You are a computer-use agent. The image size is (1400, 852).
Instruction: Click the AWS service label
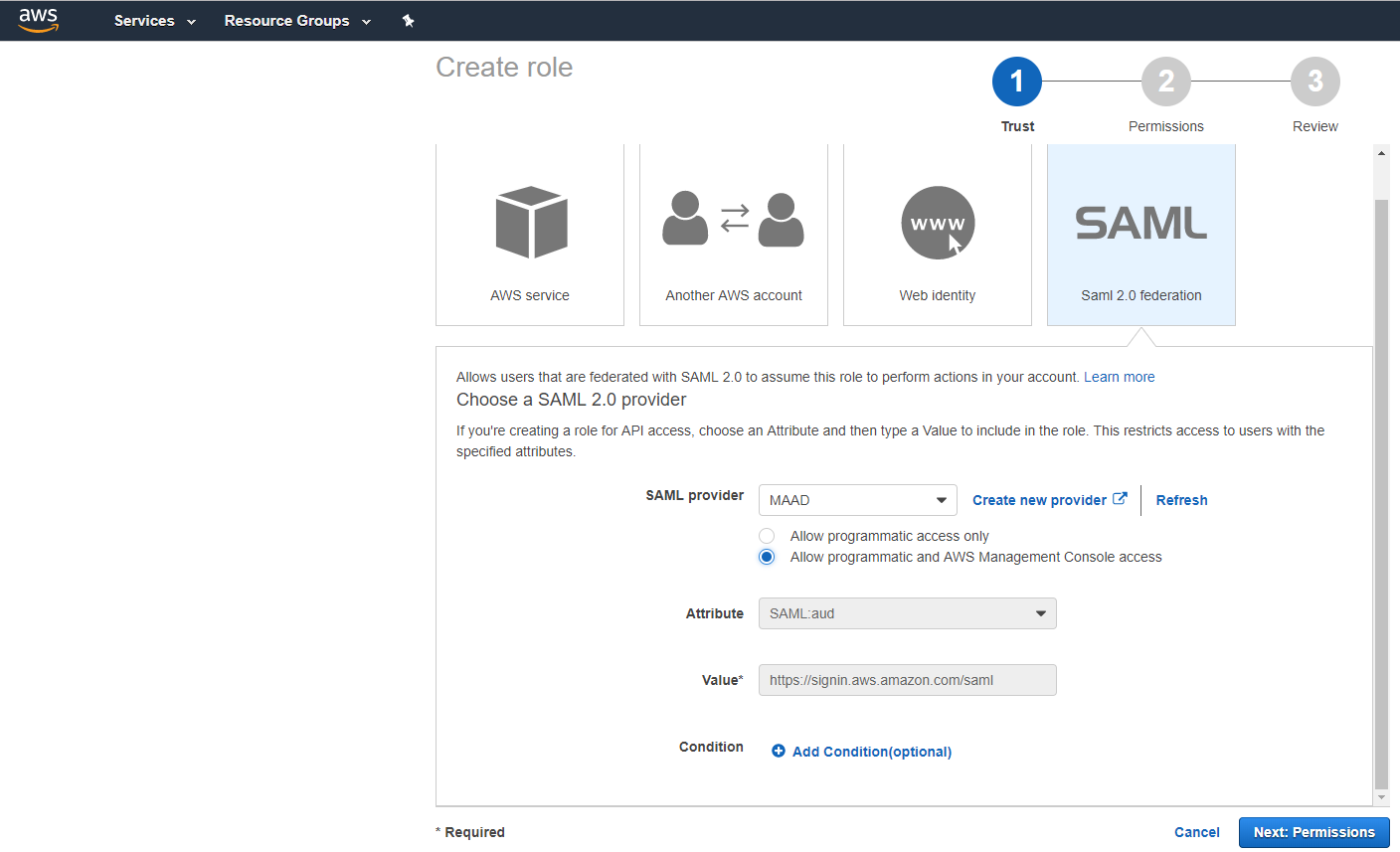(x=530, y=295)
